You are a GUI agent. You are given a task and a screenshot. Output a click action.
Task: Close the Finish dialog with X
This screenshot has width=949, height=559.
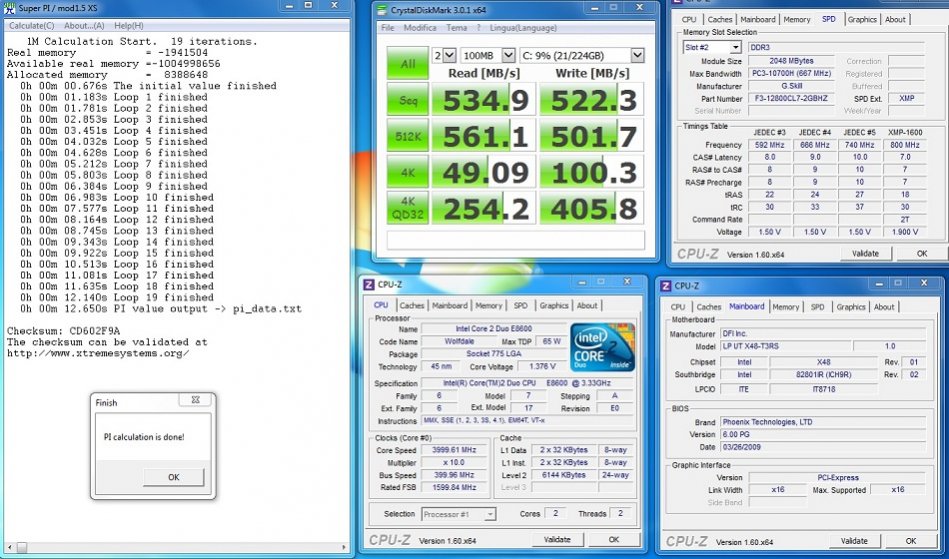pyautogui.click(x=195, y=400)
